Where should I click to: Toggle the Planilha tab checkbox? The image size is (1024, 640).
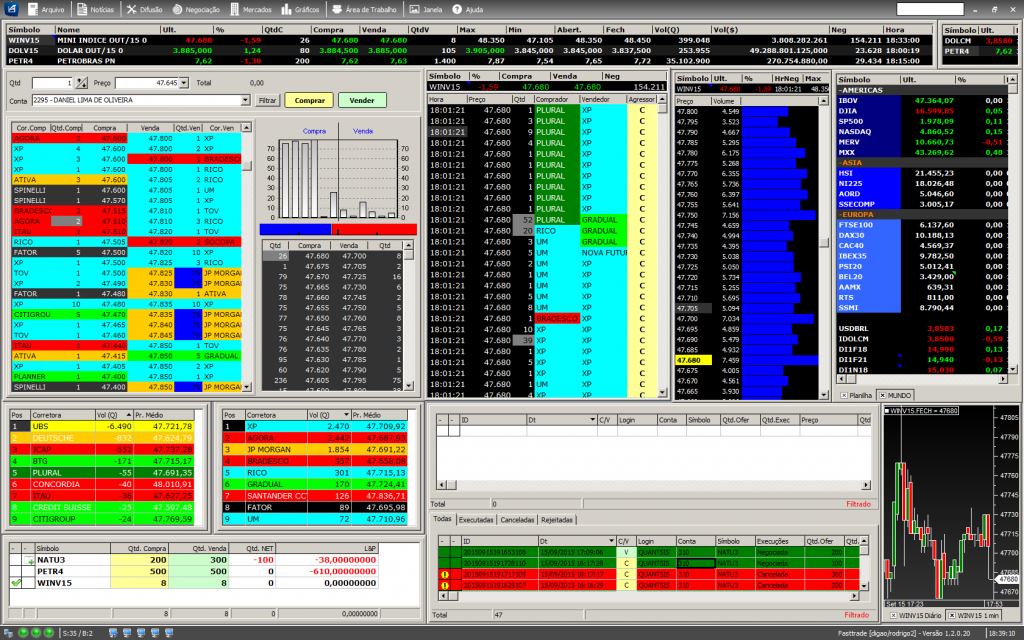pos(842,395)
